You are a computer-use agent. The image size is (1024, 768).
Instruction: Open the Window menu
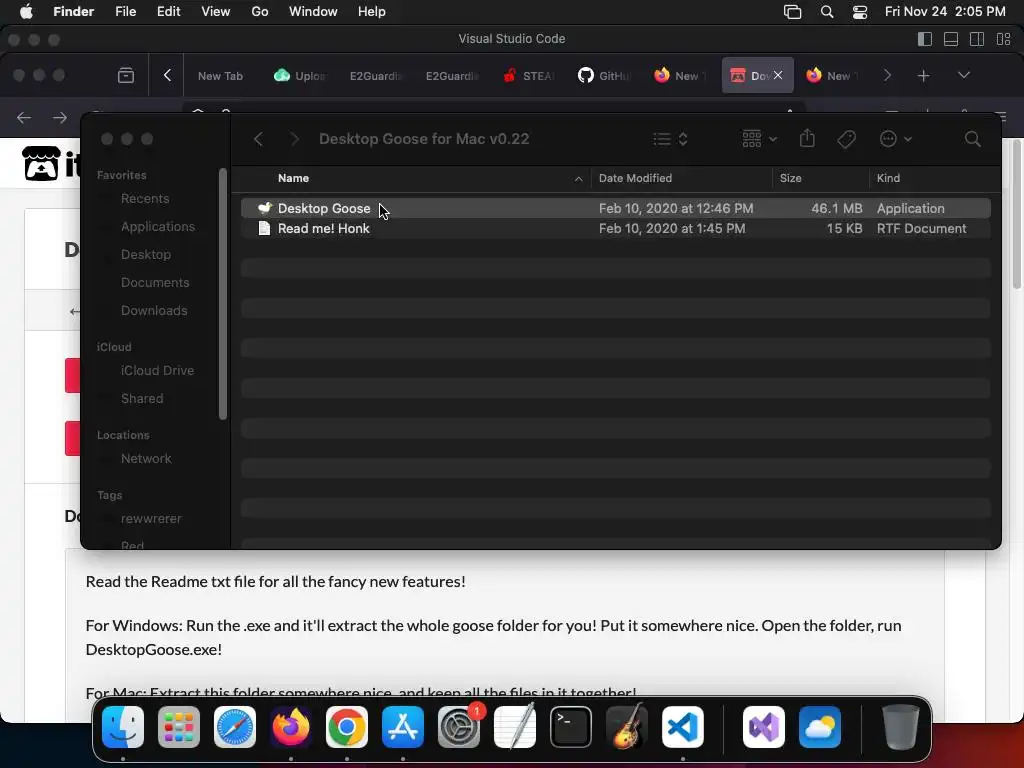click(313, 12)
